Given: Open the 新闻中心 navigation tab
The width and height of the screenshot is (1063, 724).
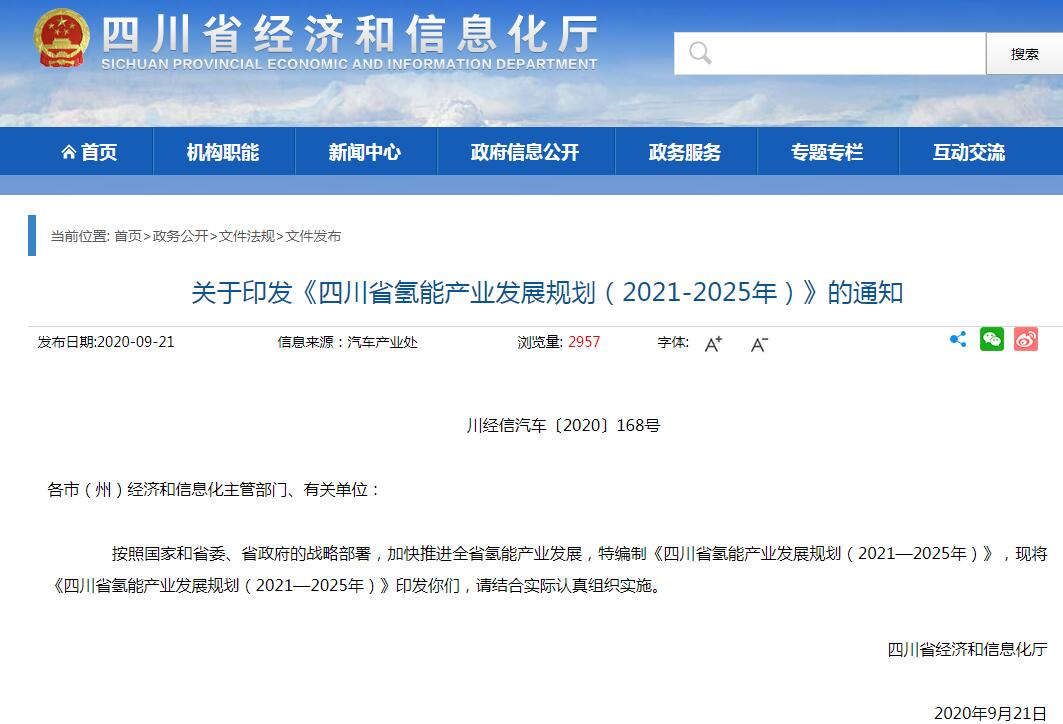Looking at the screenshot, I should pyautogui.click(x=365, y=152).
